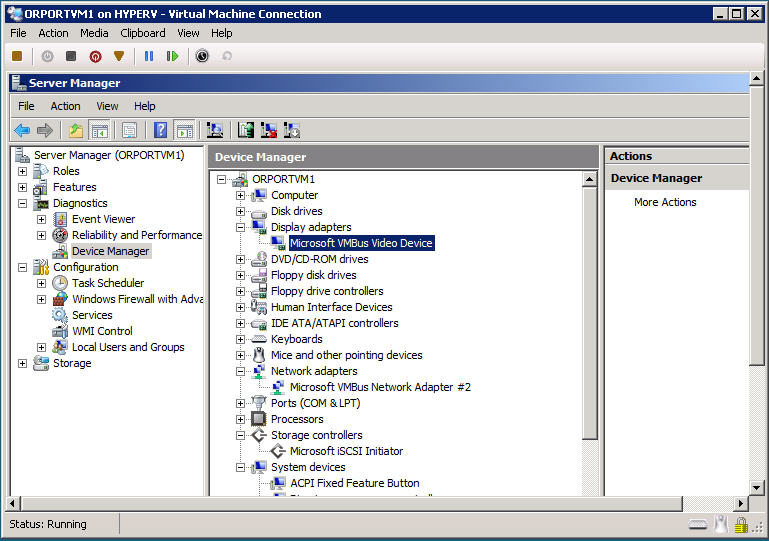Open the Media menu
Image resolution: width=769 pixels, height=541 pixels.
(94, 33)
